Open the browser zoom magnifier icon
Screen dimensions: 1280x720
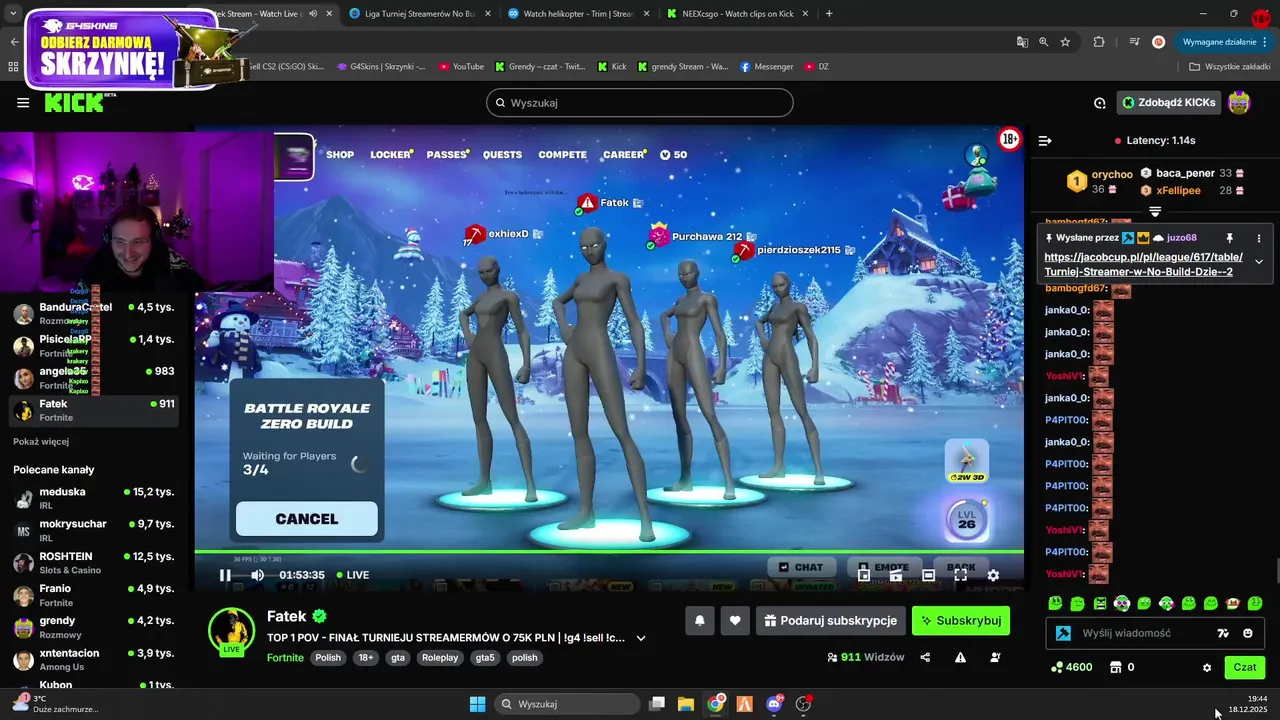tap(1043, 42)
